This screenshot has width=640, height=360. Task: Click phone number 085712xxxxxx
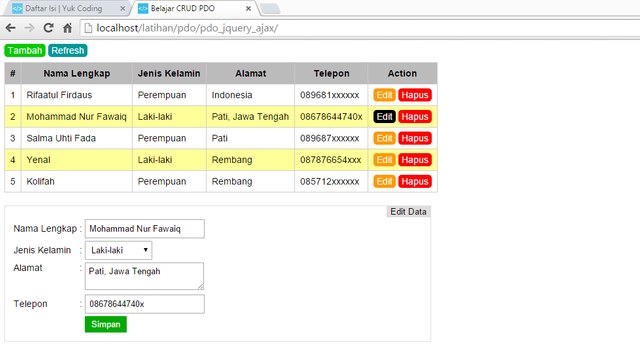pyautogui.click(x=330, y=182)
